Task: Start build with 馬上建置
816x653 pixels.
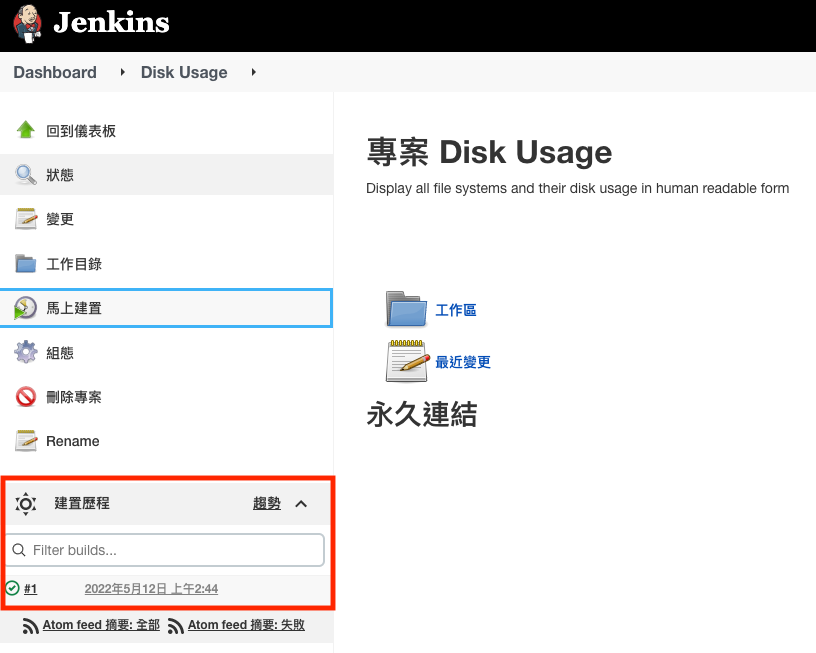Action: coord(74,308)
